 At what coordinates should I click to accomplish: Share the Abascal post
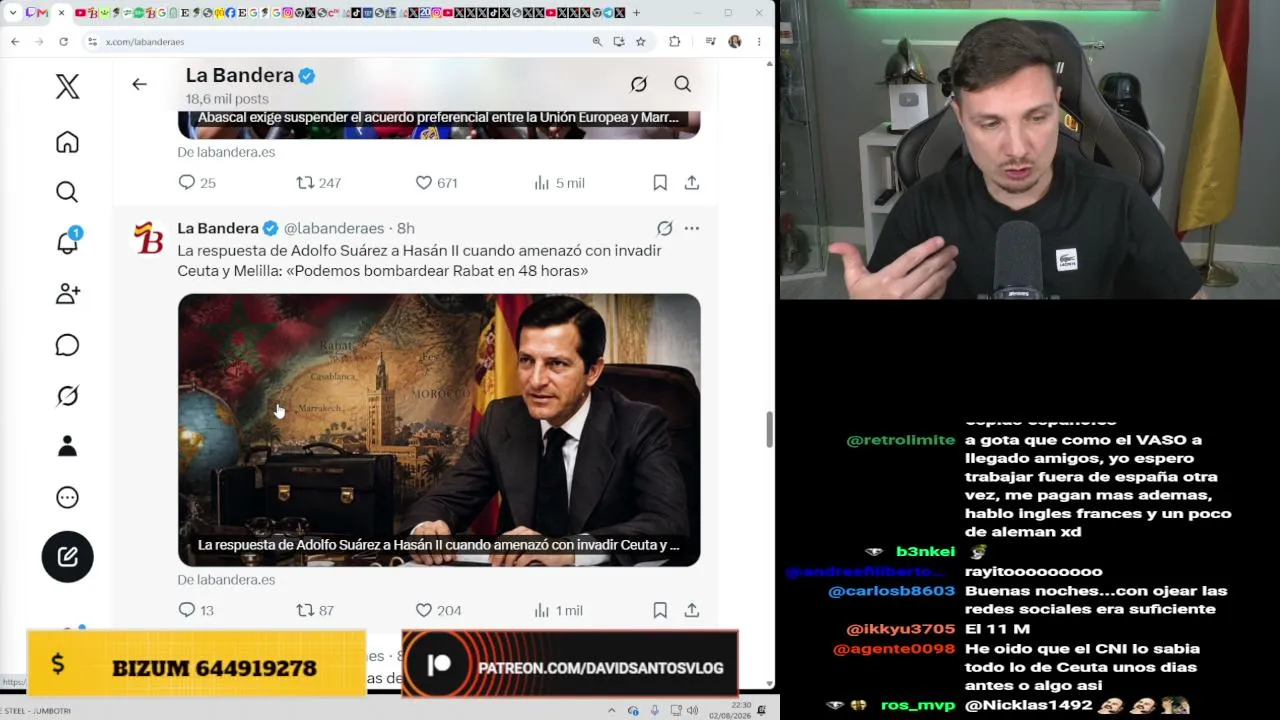pyautogui.click(x=691, y=183)
